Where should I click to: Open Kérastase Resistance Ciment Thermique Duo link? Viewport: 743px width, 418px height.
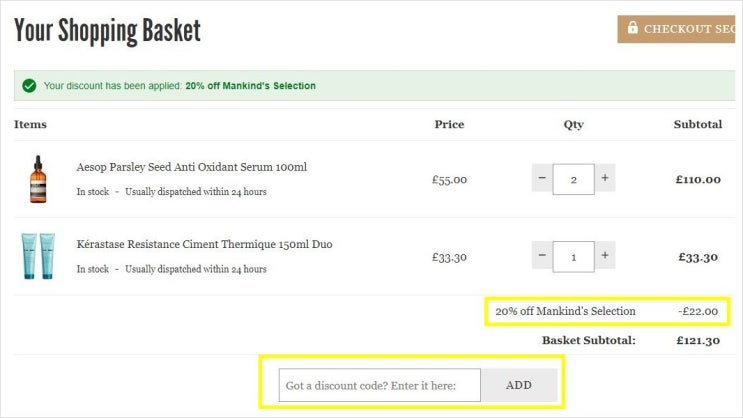pos(205,244)
